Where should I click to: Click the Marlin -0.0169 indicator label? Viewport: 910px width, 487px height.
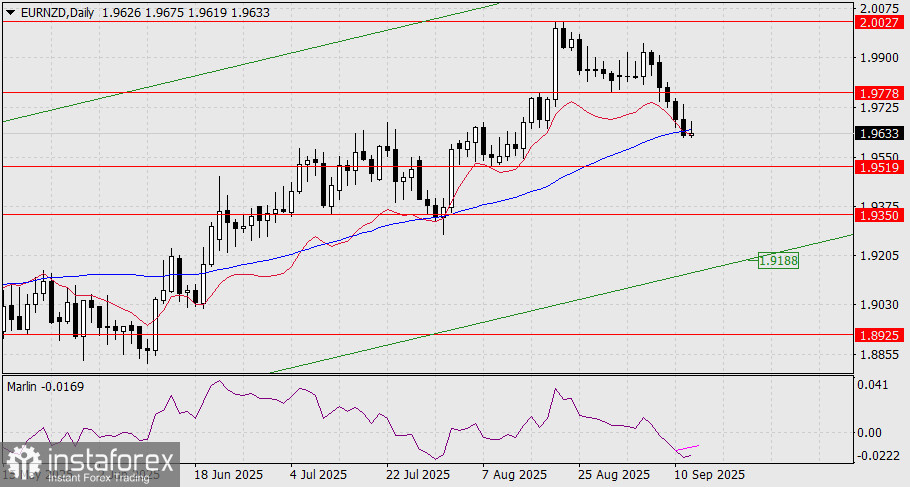[45, 386]
